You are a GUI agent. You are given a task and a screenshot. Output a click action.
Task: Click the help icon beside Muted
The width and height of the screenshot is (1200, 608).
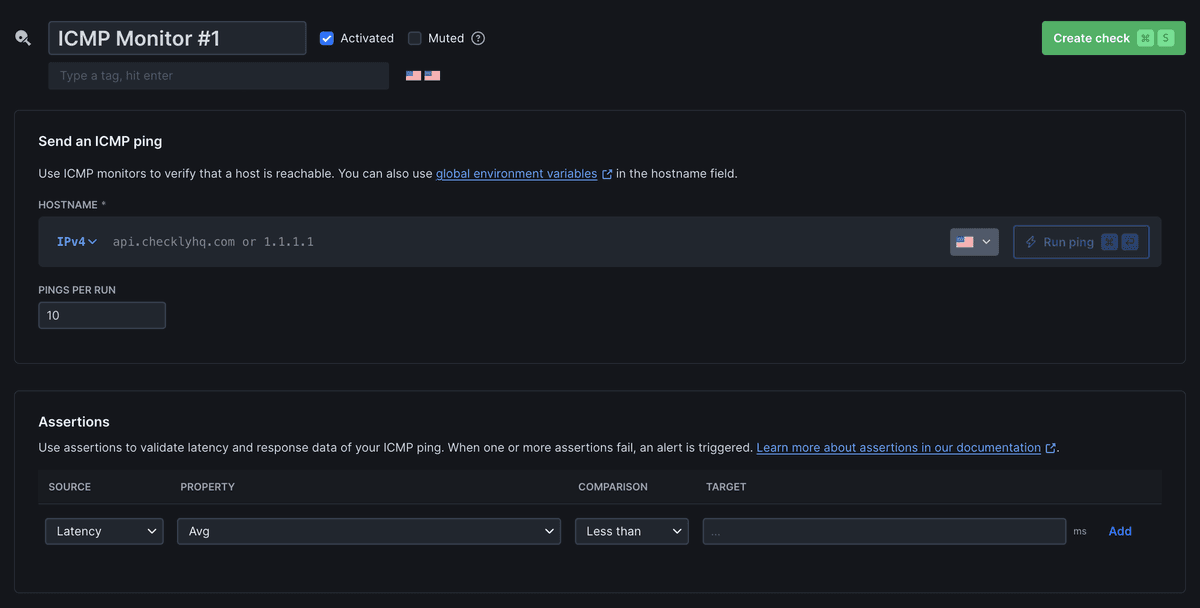(x=478, y=38)
